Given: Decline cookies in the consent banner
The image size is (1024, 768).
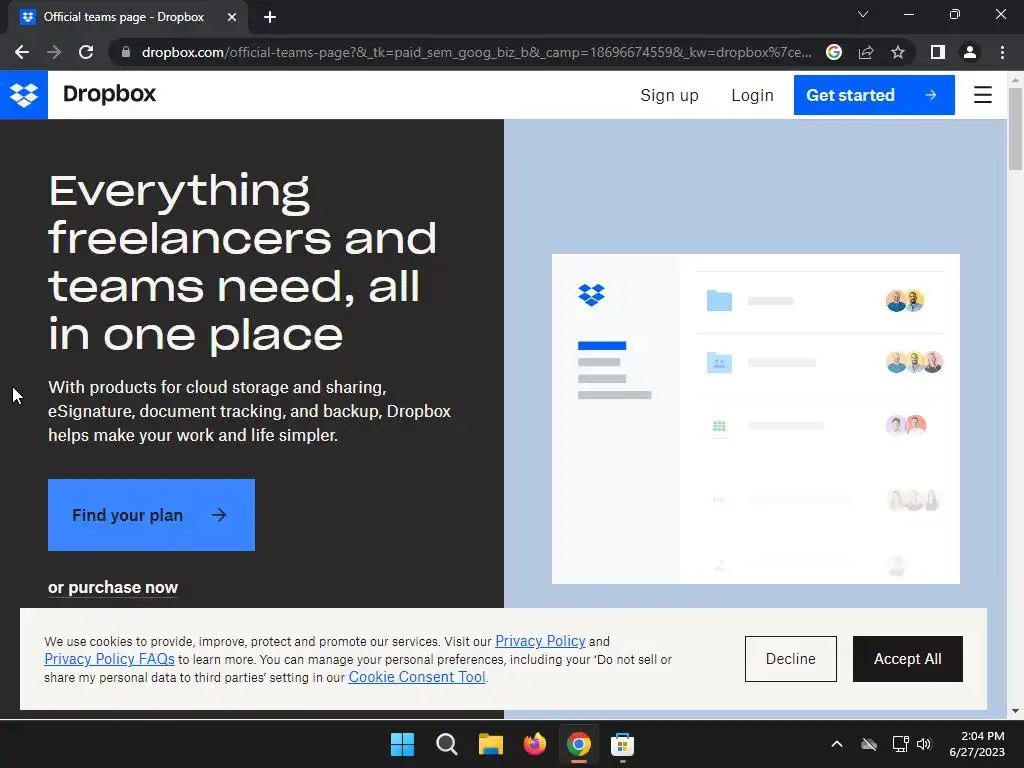Looking at the screenshot, I should [790, 659].
